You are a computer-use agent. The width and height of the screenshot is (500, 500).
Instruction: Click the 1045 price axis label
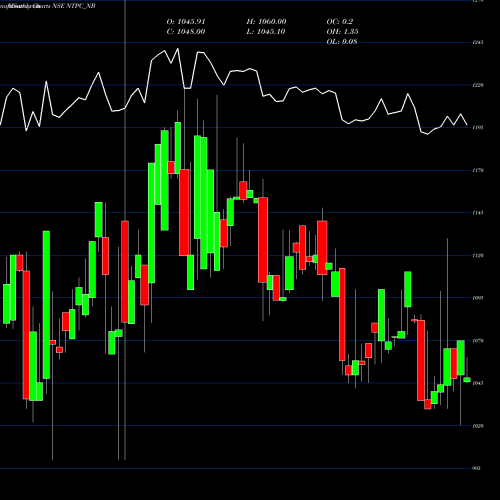tap(478, 383)
